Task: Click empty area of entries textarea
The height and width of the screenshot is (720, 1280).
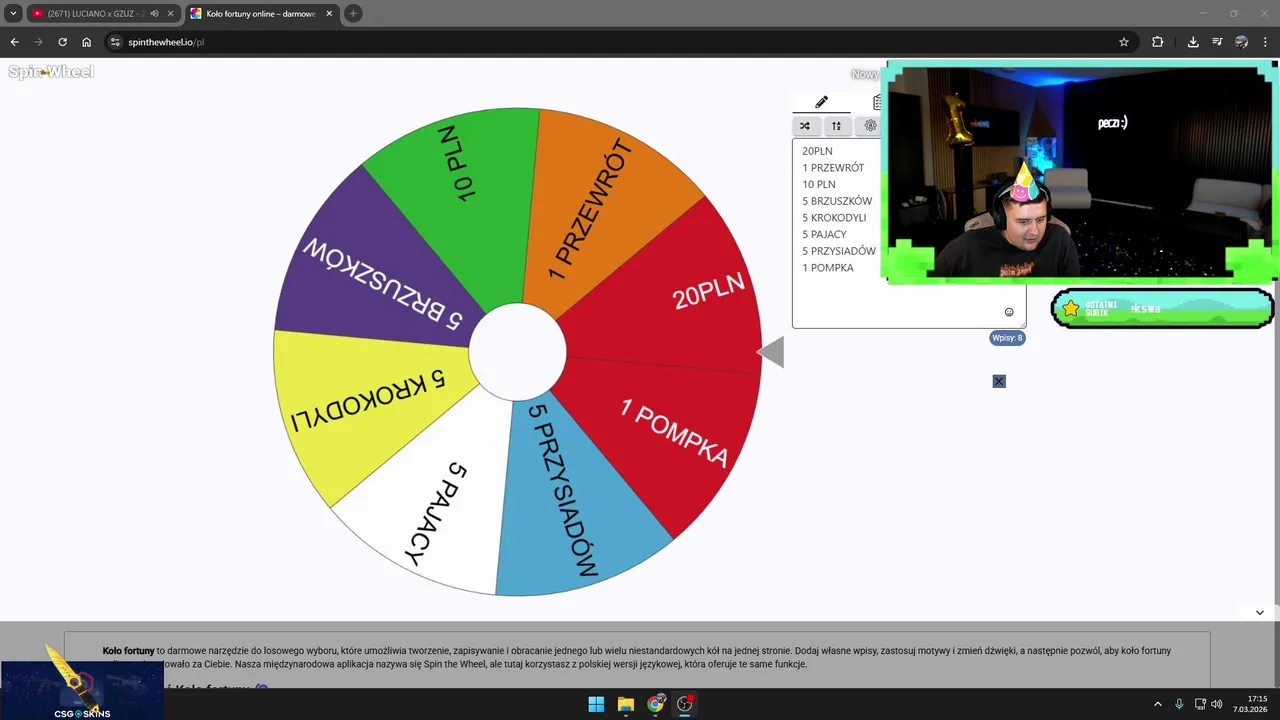Action: click(890, 300)
